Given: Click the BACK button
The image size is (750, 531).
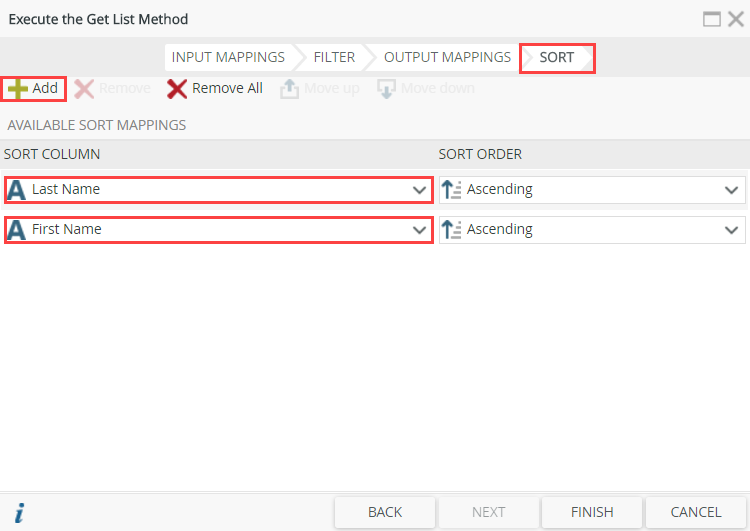Looking at the screenshot, I should (385, 512).
